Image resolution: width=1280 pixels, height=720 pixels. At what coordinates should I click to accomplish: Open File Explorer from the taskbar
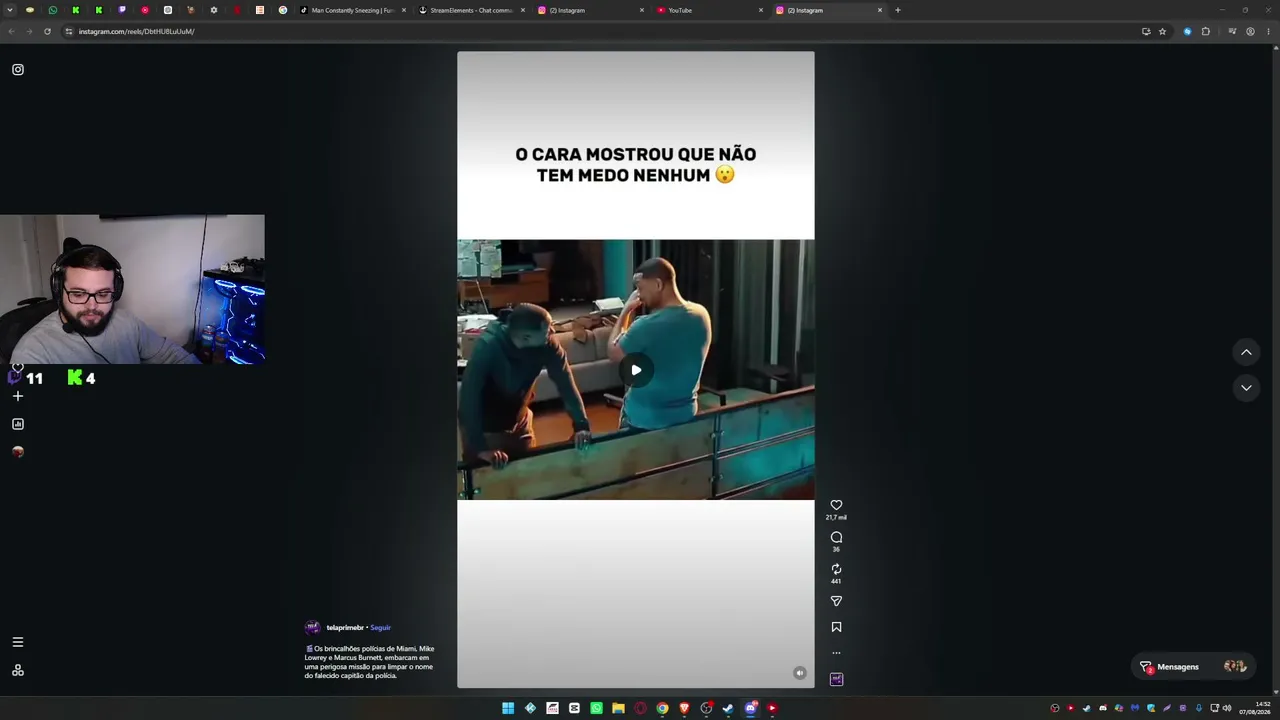(618, 708)
